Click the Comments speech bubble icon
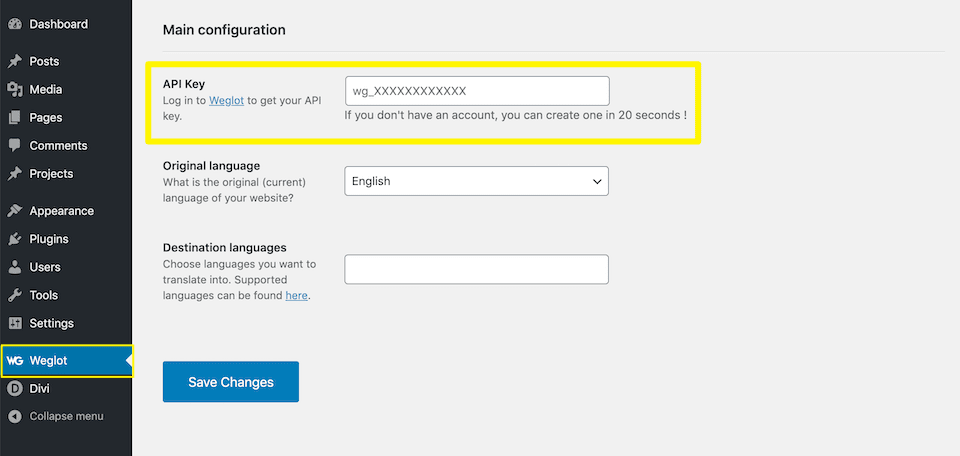This screenshot has height=456, width=960. point(15,146)
